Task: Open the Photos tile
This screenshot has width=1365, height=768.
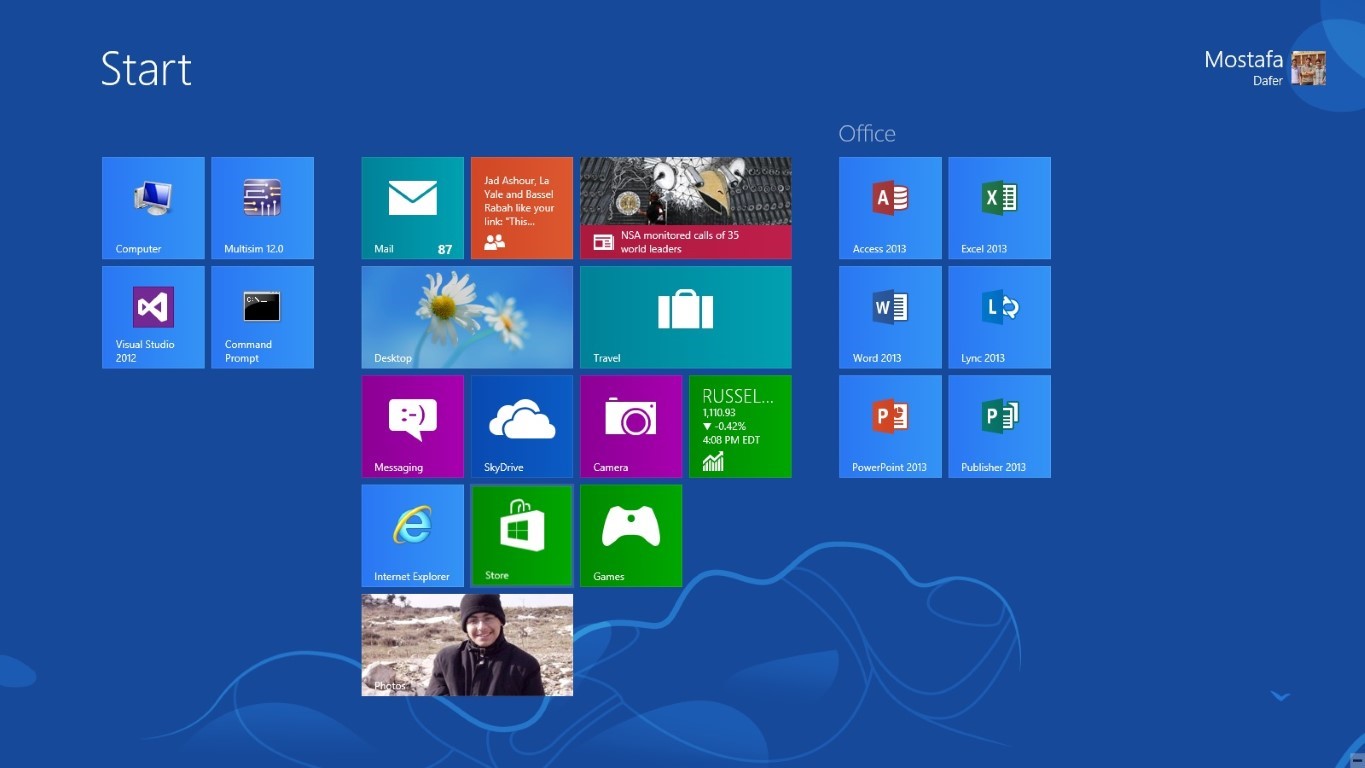Action: pos(467,644)
